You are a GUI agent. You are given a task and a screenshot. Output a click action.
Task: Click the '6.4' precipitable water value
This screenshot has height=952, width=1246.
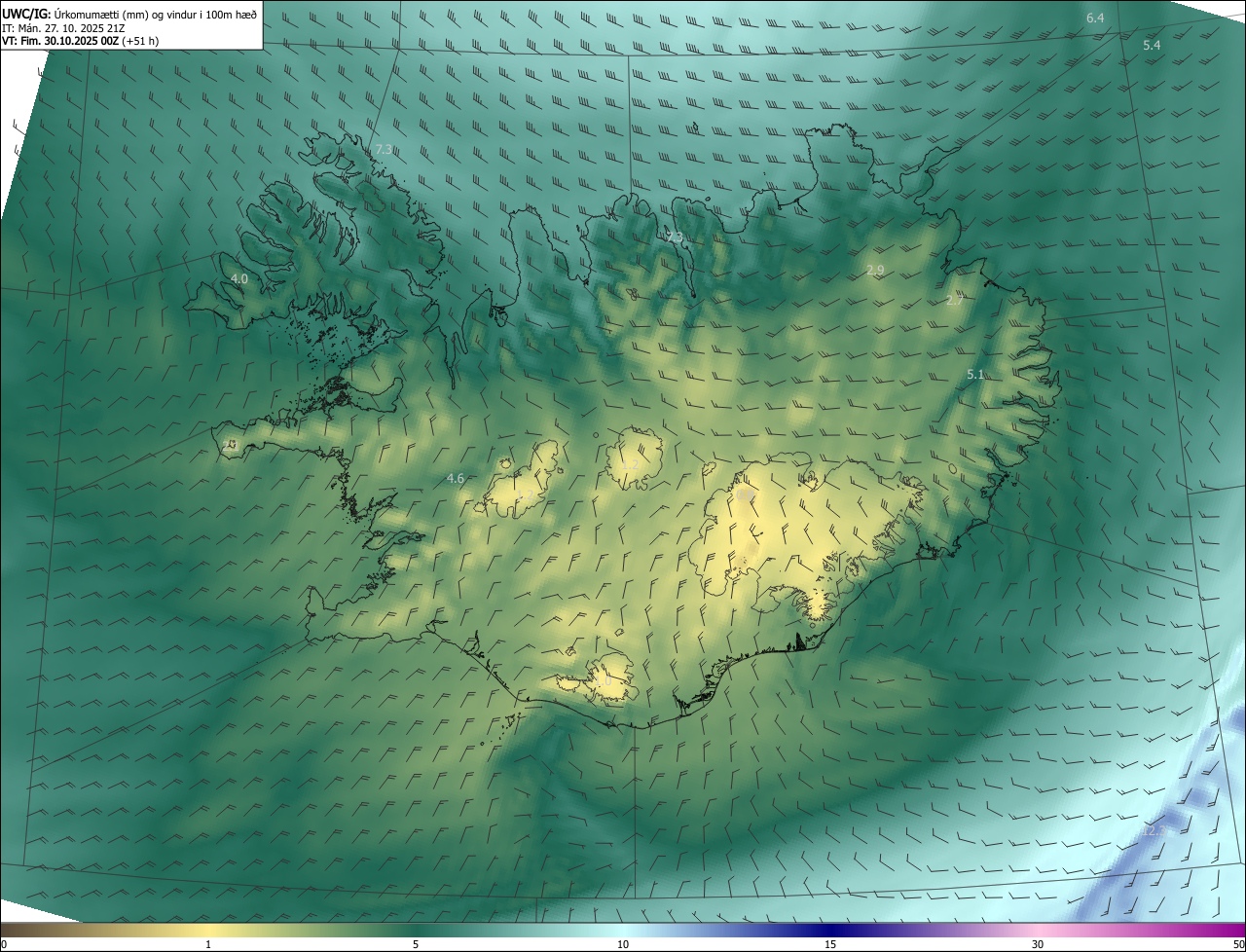coord(1095,18)
